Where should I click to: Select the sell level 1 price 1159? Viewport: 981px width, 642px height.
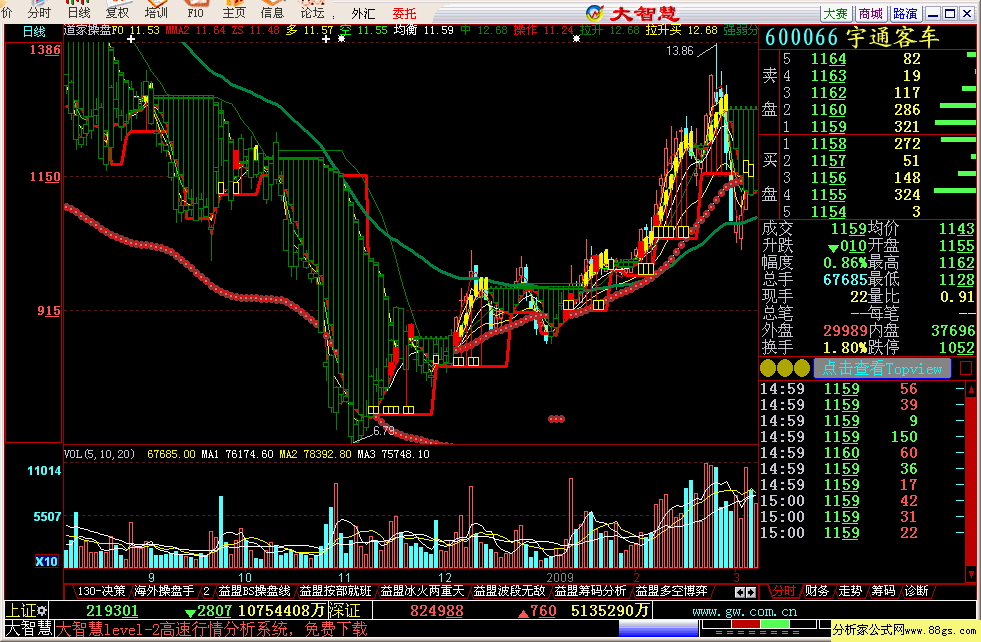[x=828, y=126]
